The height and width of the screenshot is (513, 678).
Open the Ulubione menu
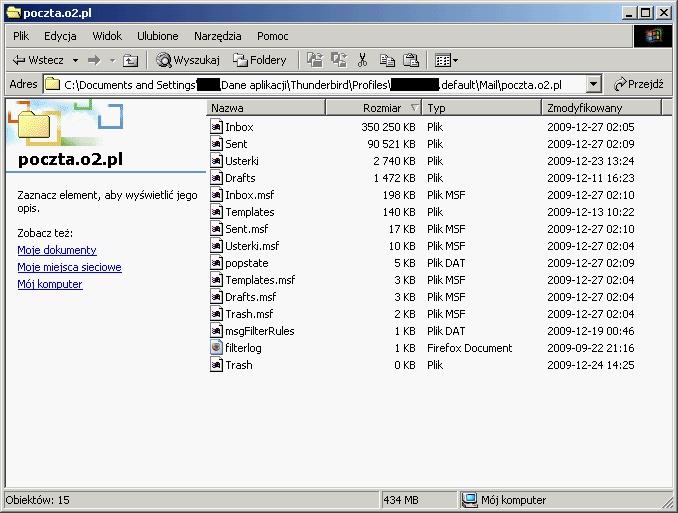(x=157, y=36)
